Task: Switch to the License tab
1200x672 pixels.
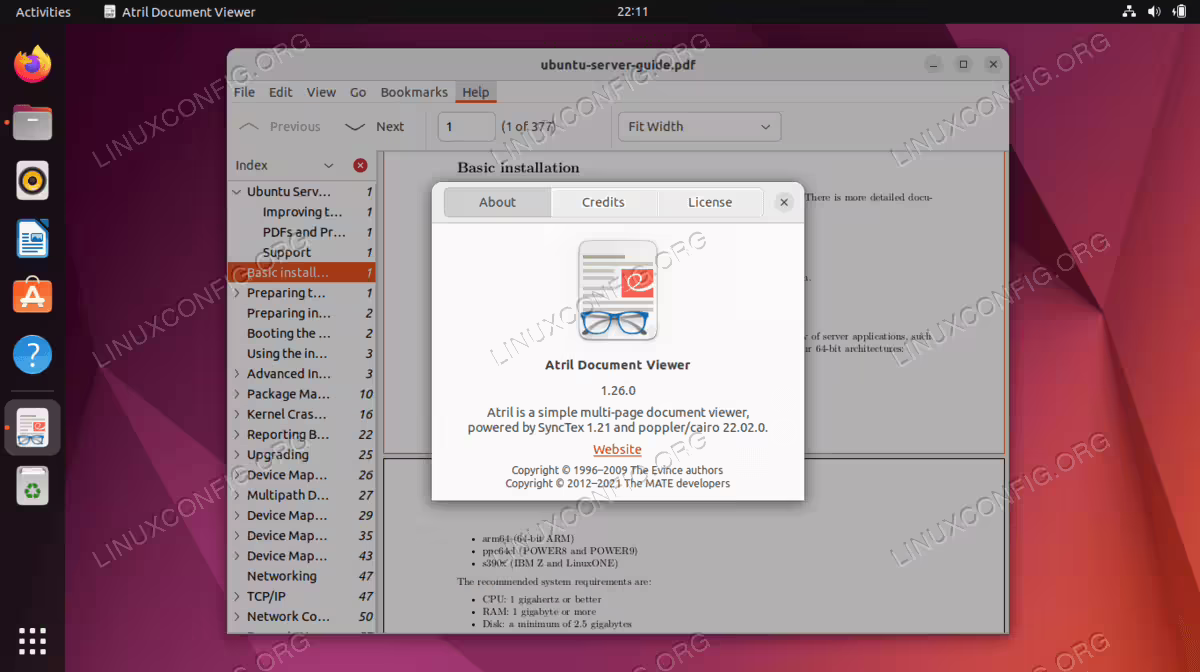Action: (710, 202)
